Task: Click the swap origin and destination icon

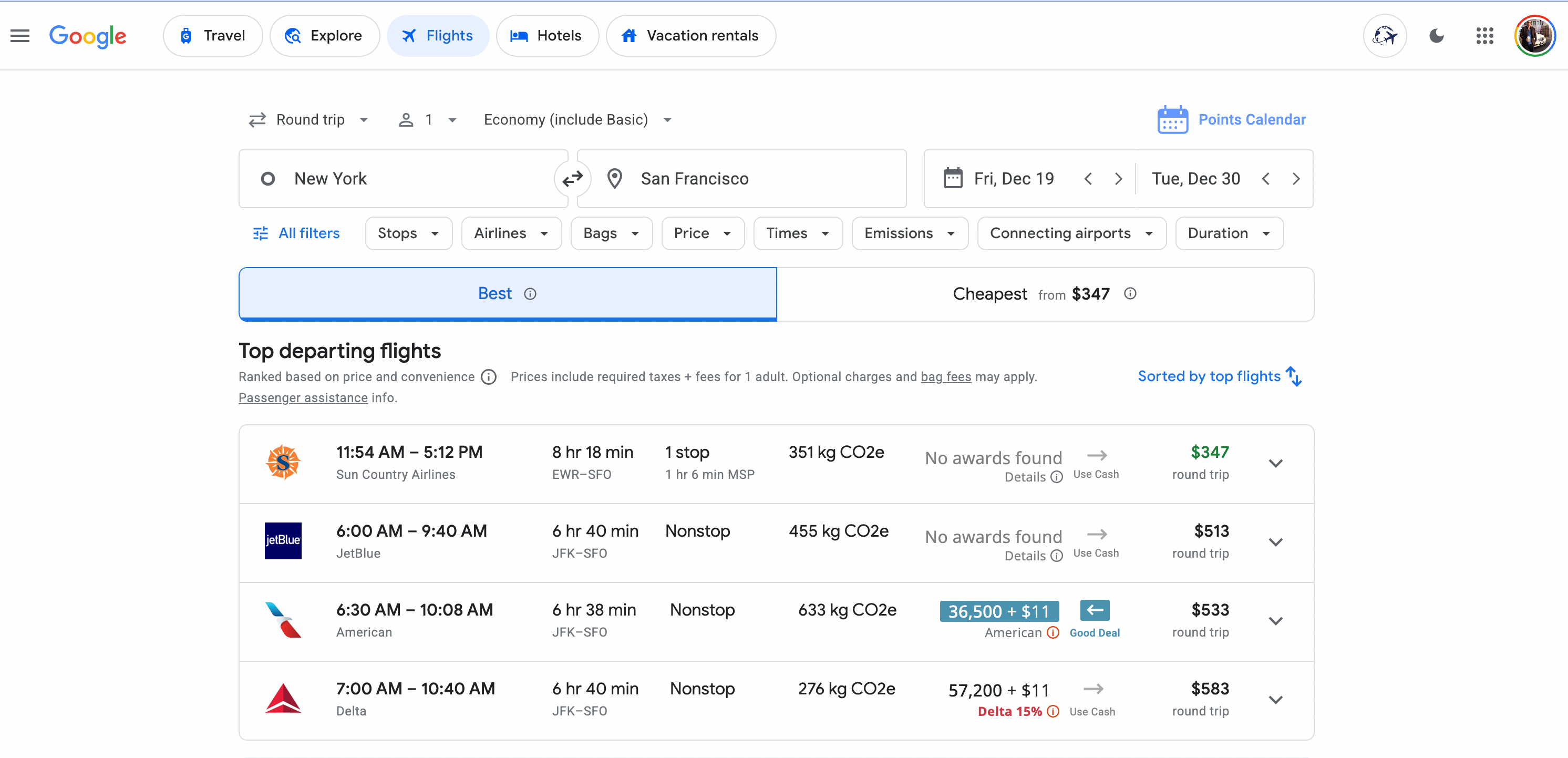Action: click(572, 179)
